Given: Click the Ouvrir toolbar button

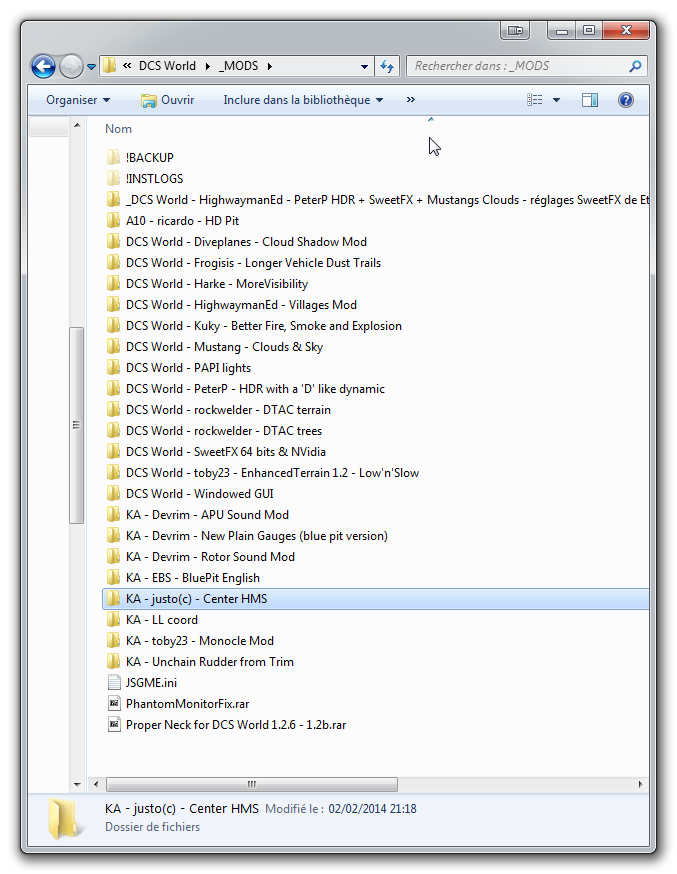Looking at the screenshot, I should click(167, 100).
